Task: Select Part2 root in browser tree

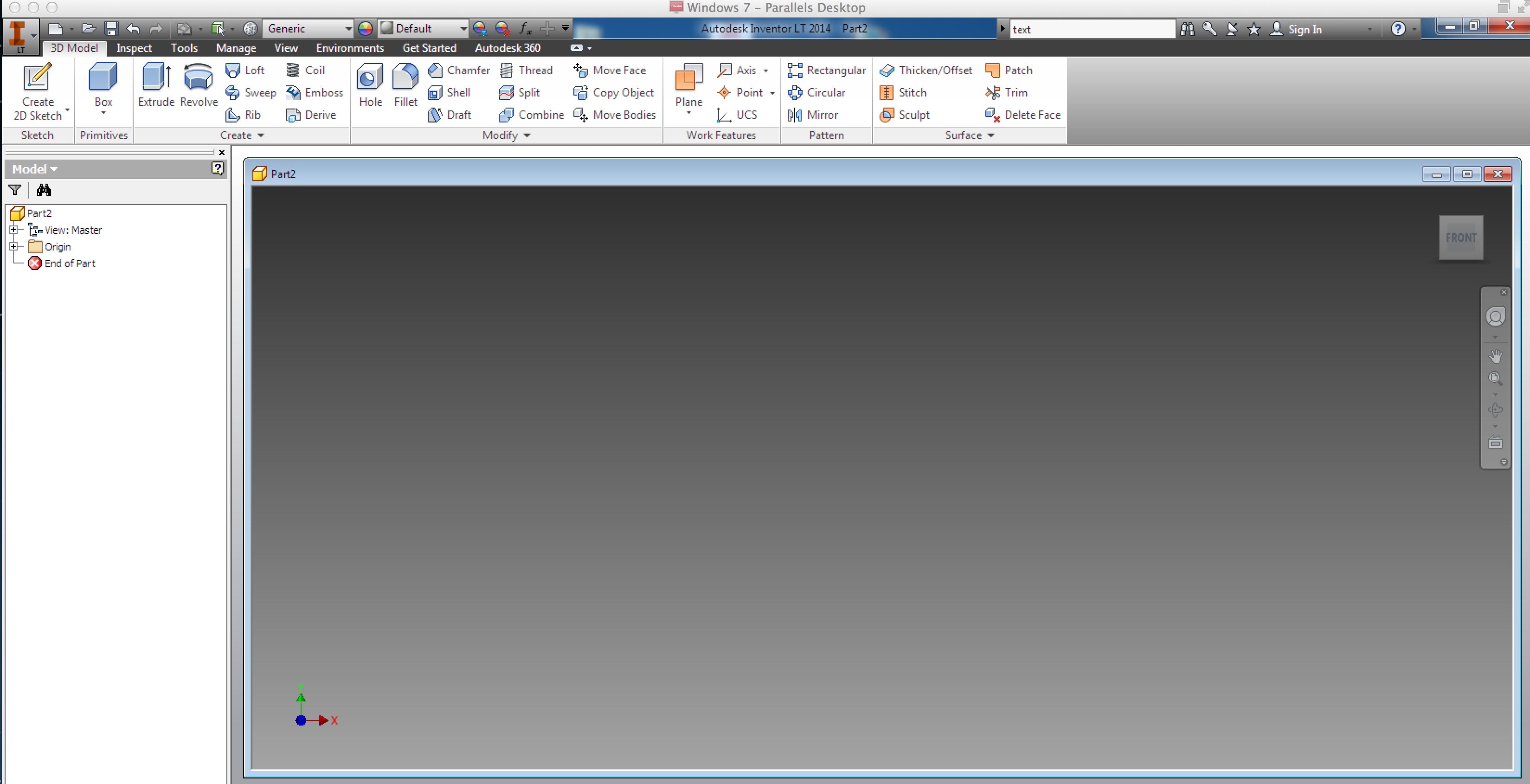Action: 32,213
